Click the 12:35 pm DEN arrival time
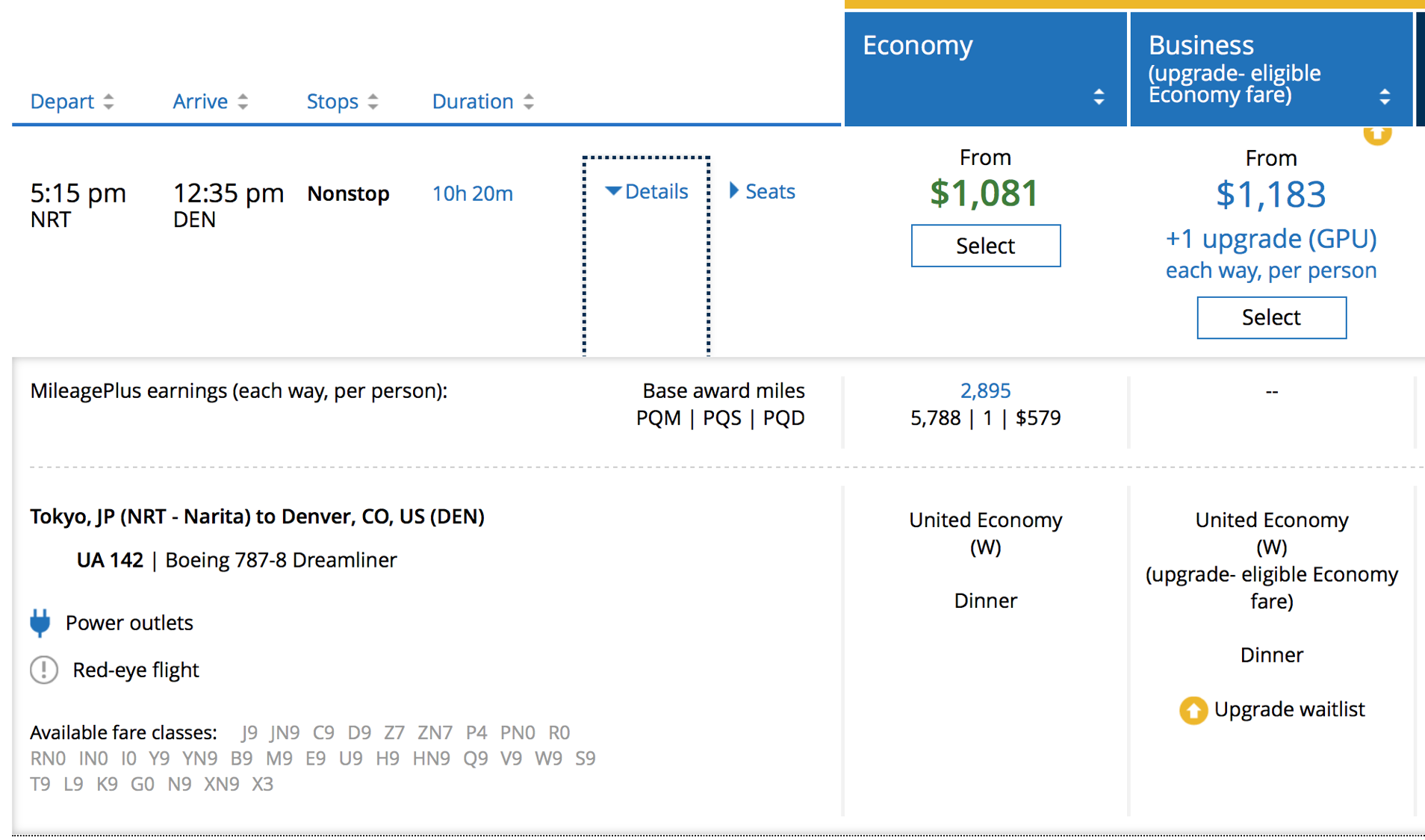Screen dimensions: 1425x840 point(229,204)
